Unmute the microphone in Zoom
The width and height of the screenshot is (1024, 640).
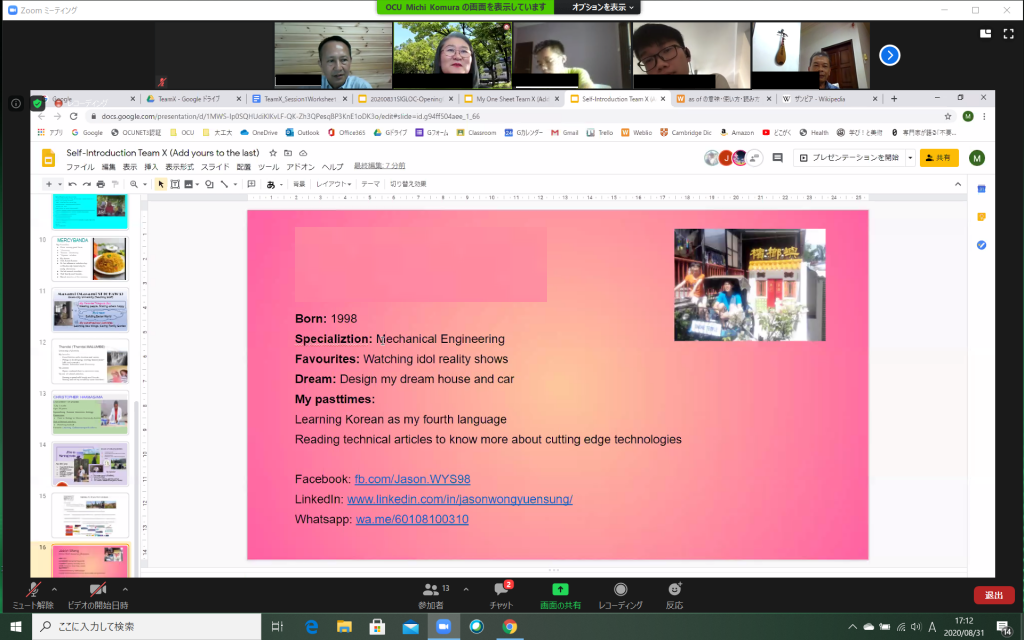pos(33,591)
